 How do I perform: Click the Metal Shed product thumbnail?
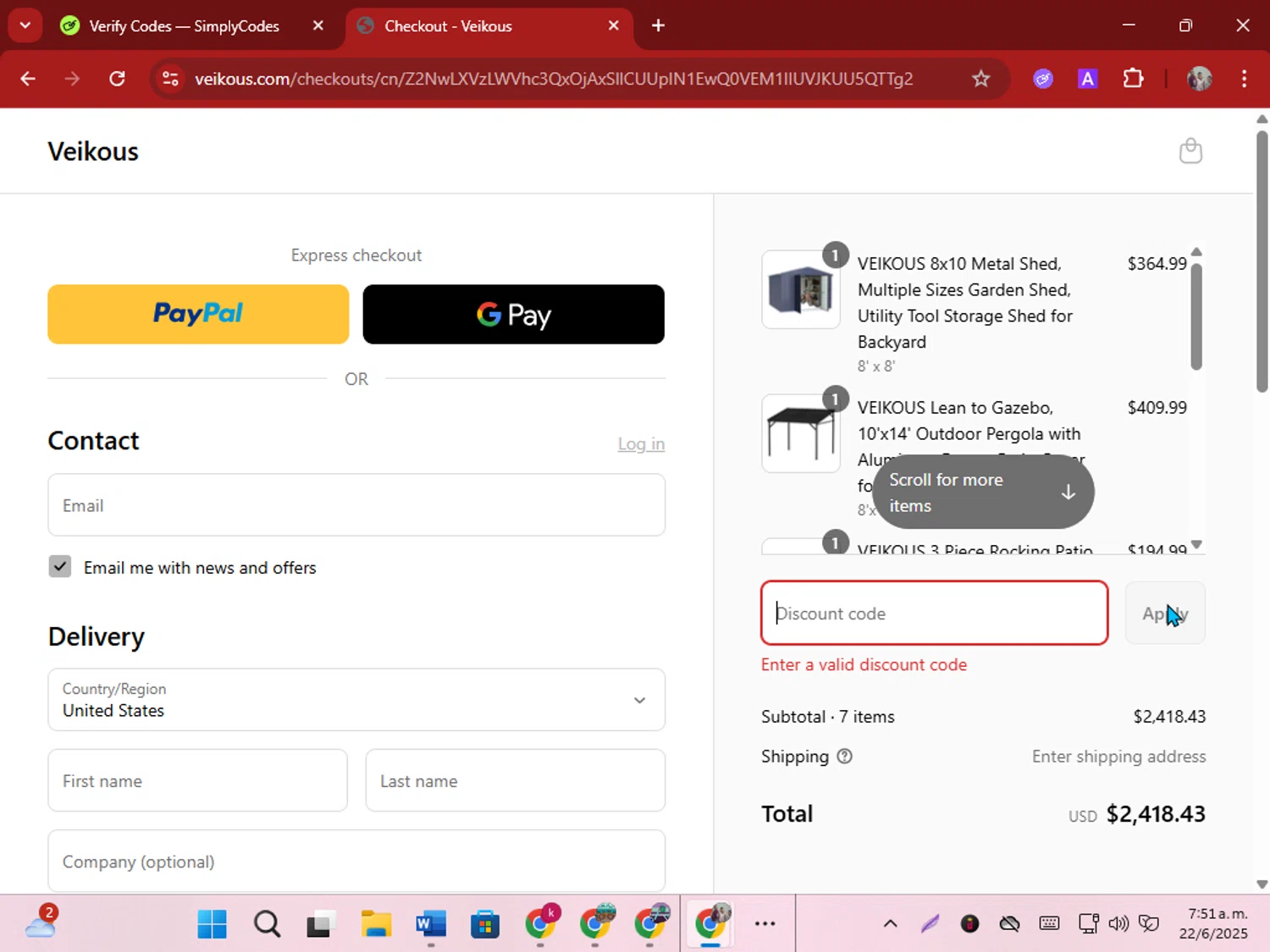(x=801, y=289)
